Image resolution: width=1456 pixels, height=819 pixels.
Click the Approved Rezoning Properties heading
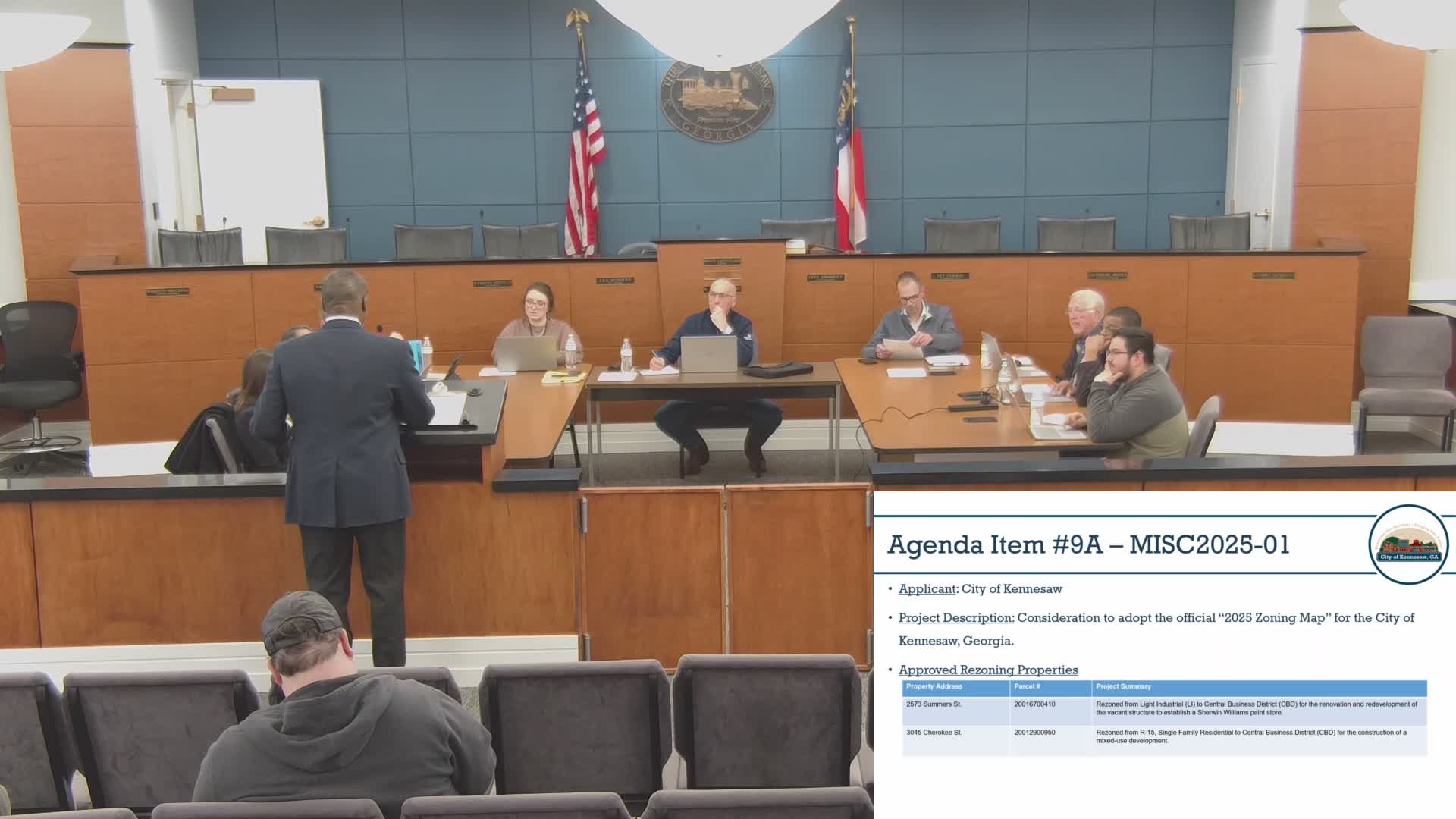coord(987,670)
